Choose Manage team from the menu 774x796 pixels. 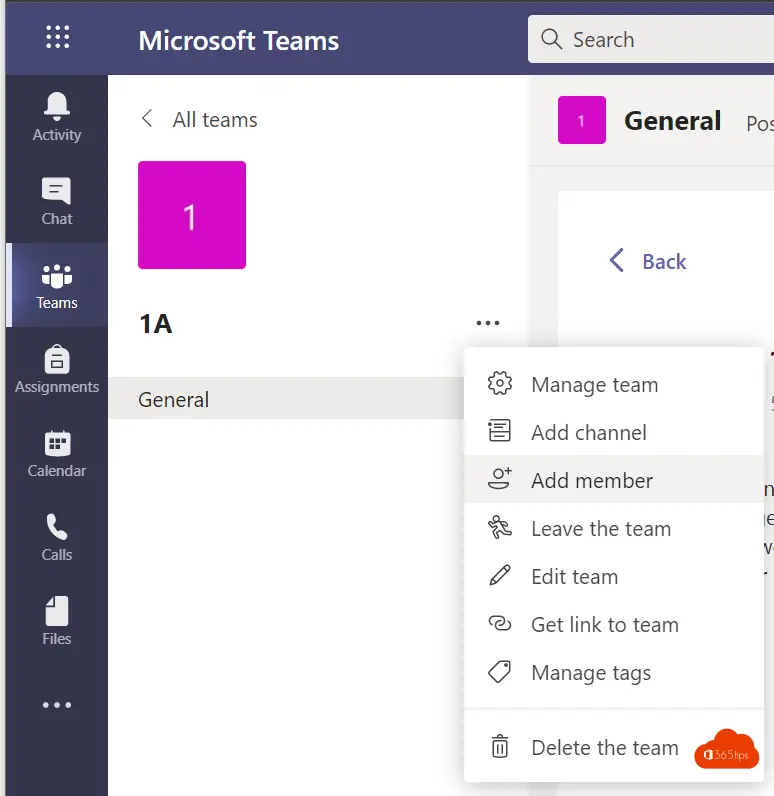tap(614, 384)
